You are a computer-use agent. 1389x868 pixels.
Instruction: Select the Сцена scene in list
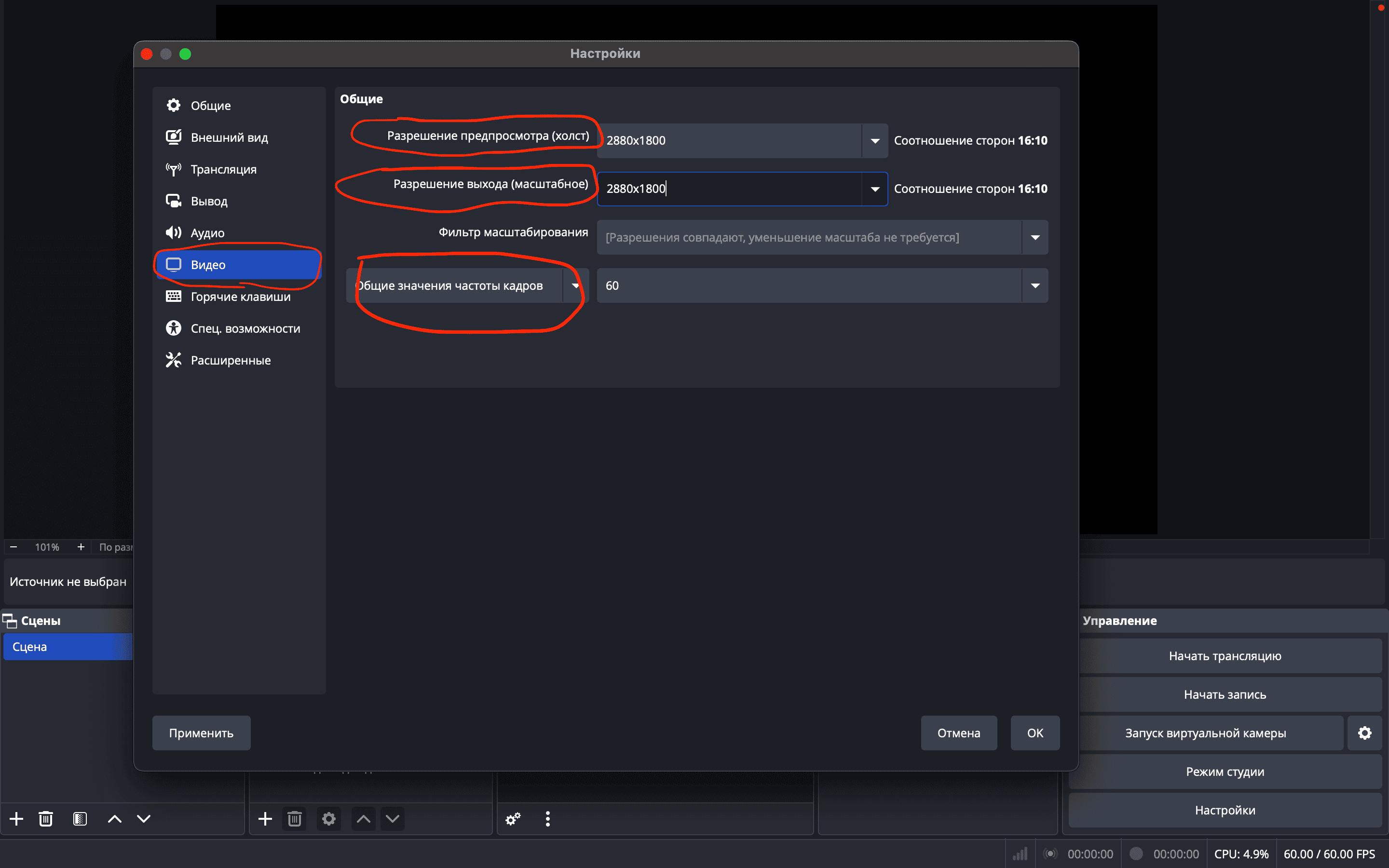[x=68, y=647]
